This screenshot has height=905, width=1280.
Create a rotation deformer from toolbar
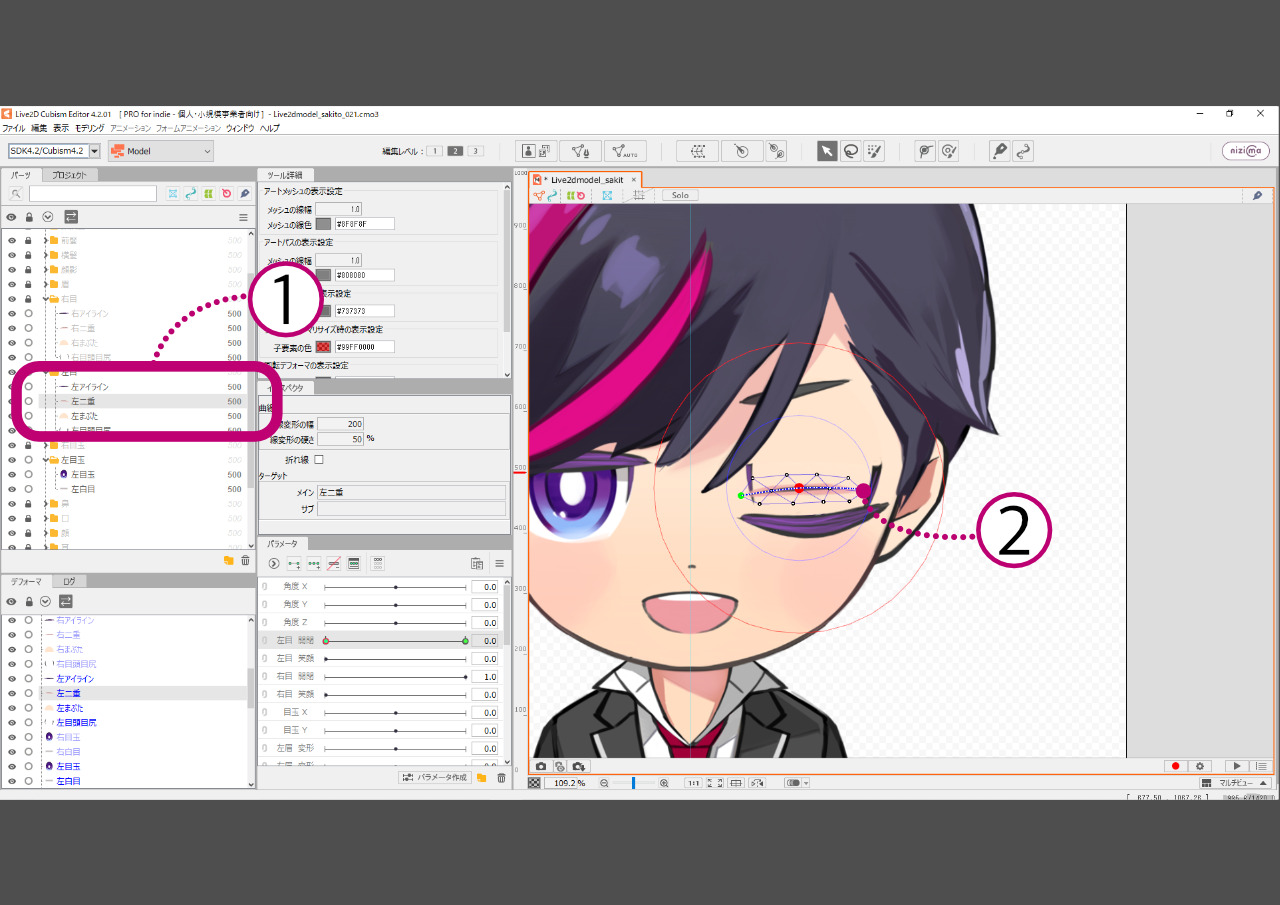coord(740,151)
